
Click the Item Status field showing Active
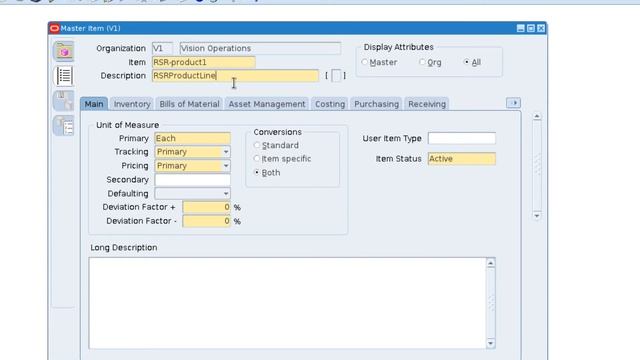click(462, 158)
